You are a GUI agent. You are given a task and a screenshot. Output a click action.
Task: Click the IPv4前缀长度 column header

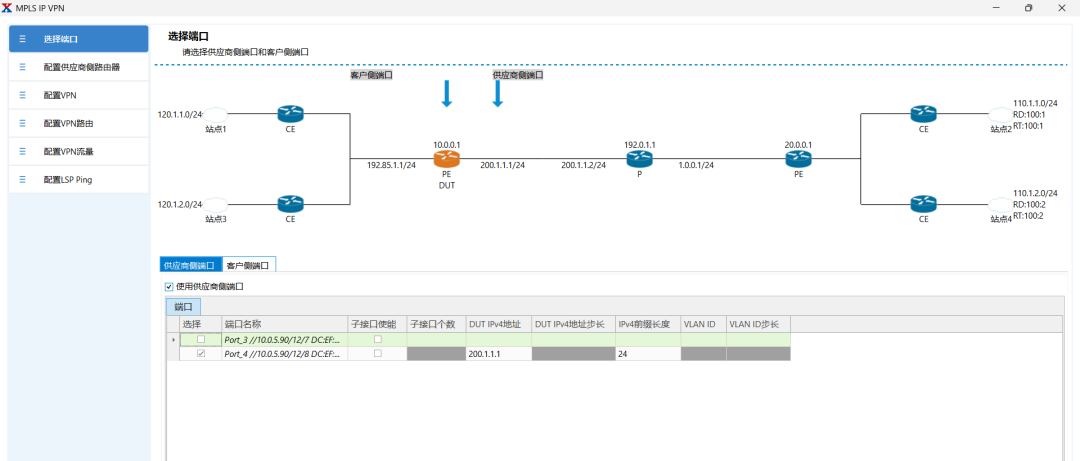coord(646,324)
